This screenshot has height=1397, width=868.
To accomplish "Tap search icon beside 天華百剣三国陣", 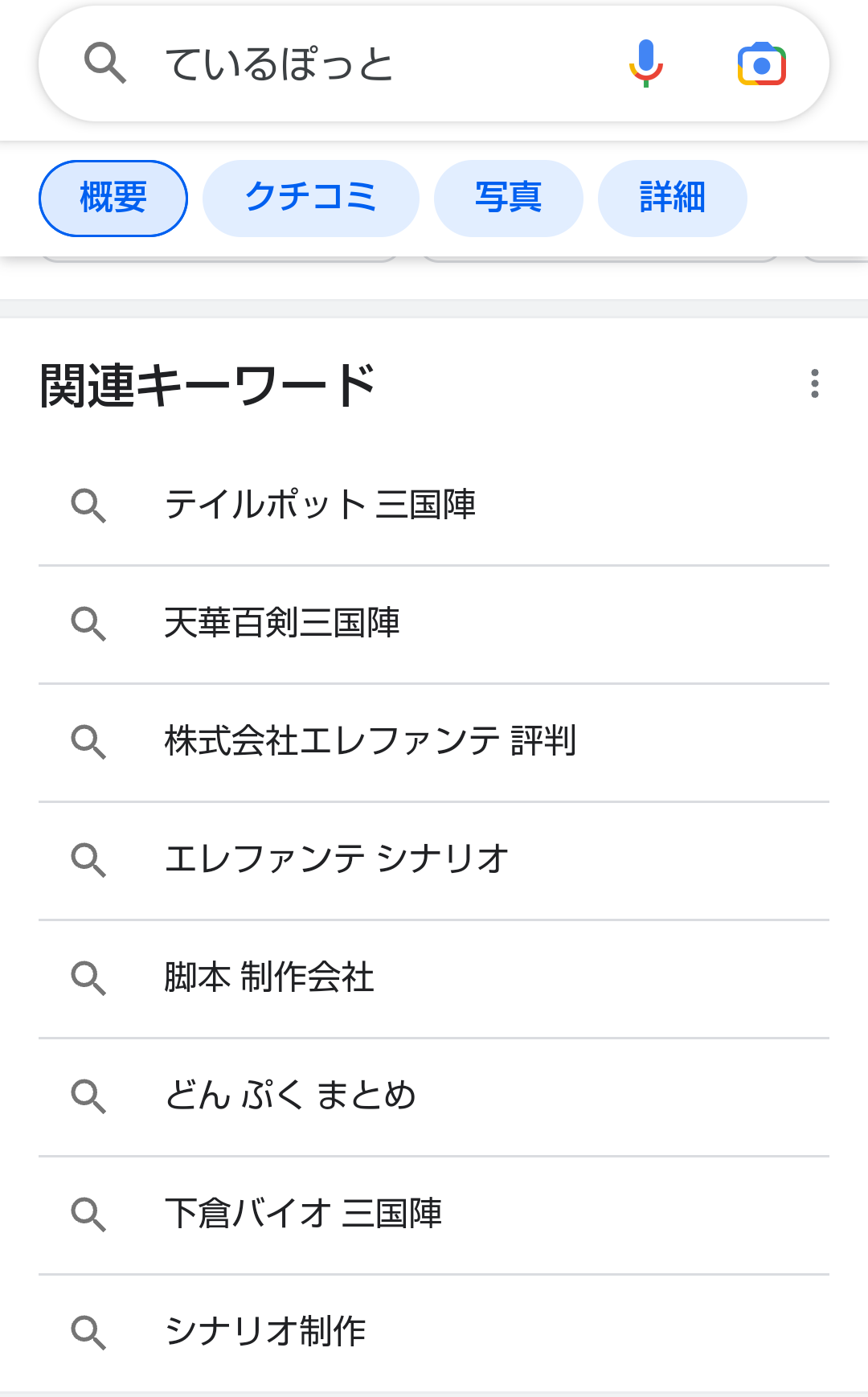I will click(88, 623).
